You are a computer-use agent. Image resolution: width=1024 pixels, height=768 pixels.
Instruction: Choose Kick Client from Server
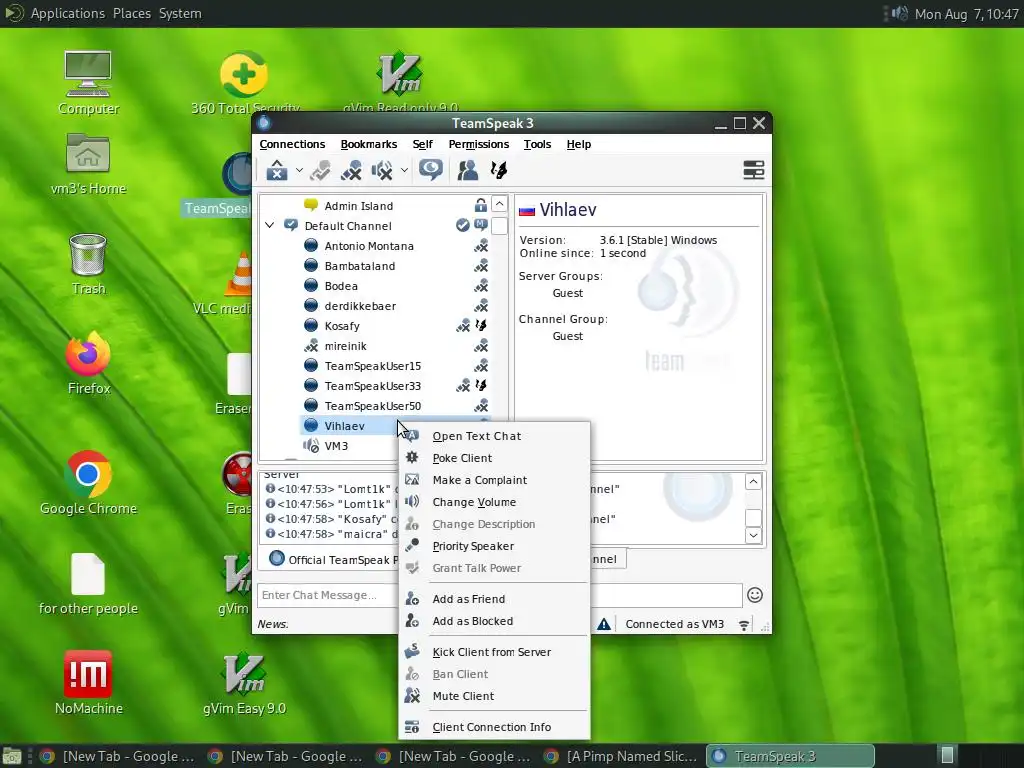492,652
